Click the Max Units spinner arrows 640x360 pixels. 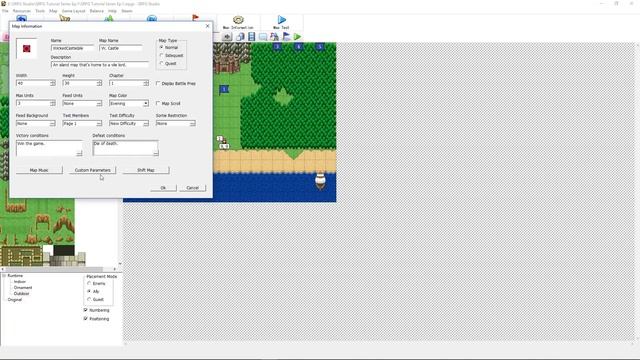53,103
